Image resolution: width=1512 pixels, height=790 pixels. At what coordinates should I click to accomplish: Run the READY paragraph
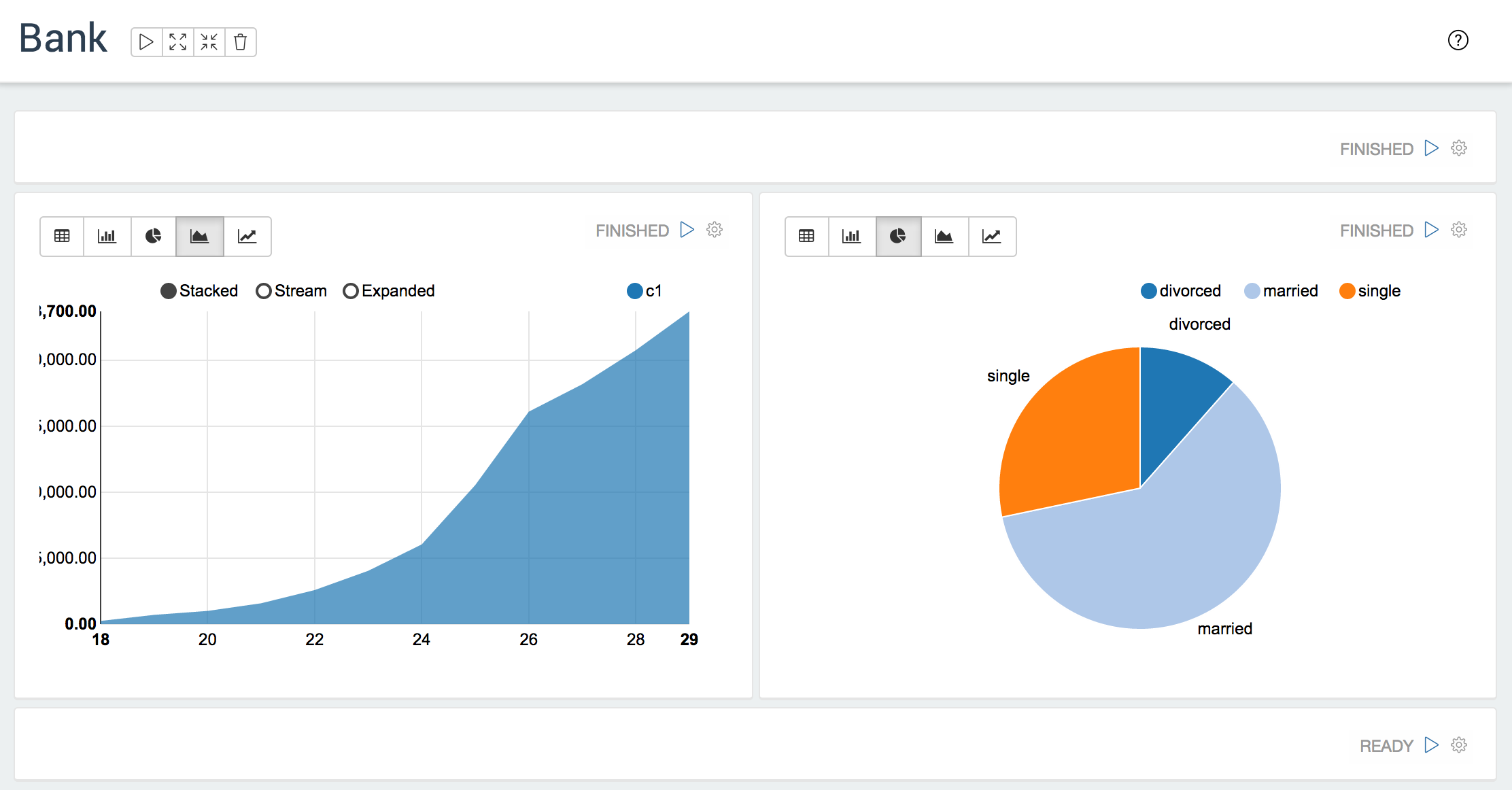tap(1432, 745)
